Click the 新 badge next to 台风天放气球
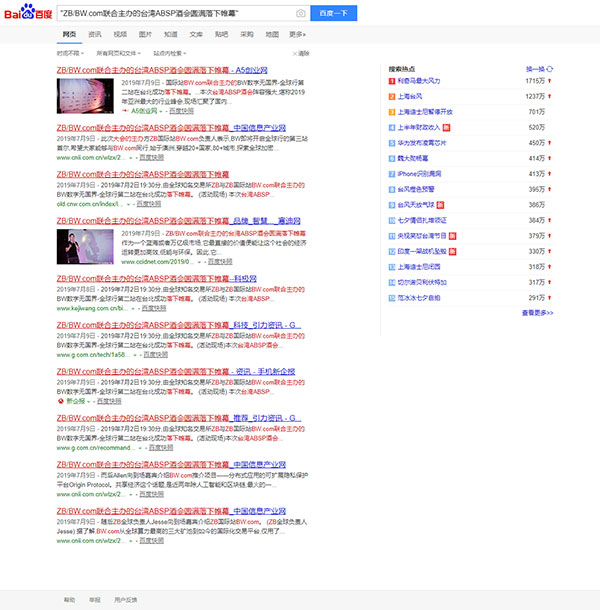This screenshot has width=600, height=610. point(440,205)
